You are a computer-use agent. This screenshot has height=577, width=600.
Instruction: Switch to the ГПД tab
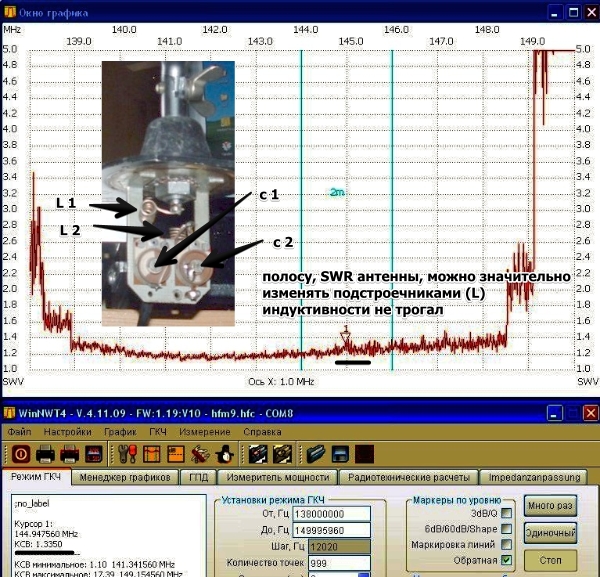tap(199, 478)
